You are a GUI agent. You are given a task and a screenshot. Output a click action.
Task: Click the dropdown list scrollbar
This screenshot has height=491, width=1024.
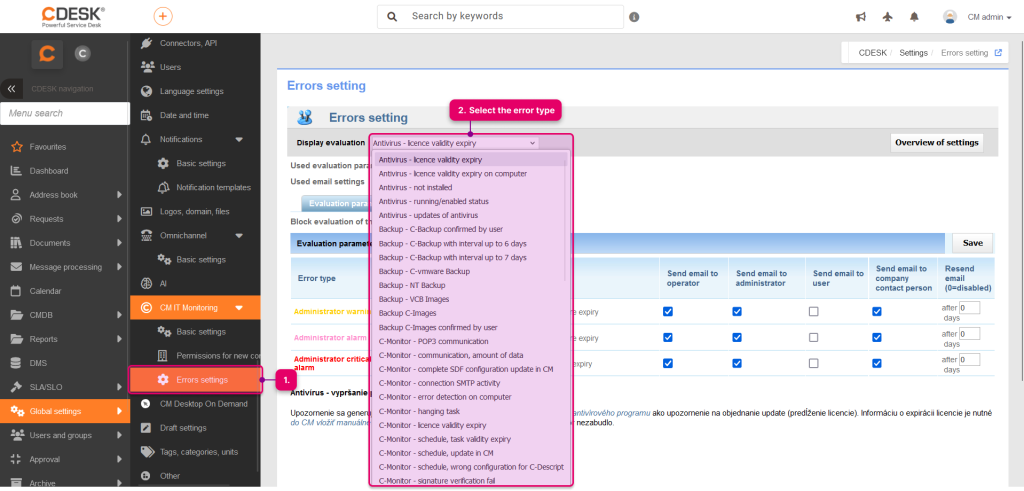pyautogui.click(x=567, y=216)
